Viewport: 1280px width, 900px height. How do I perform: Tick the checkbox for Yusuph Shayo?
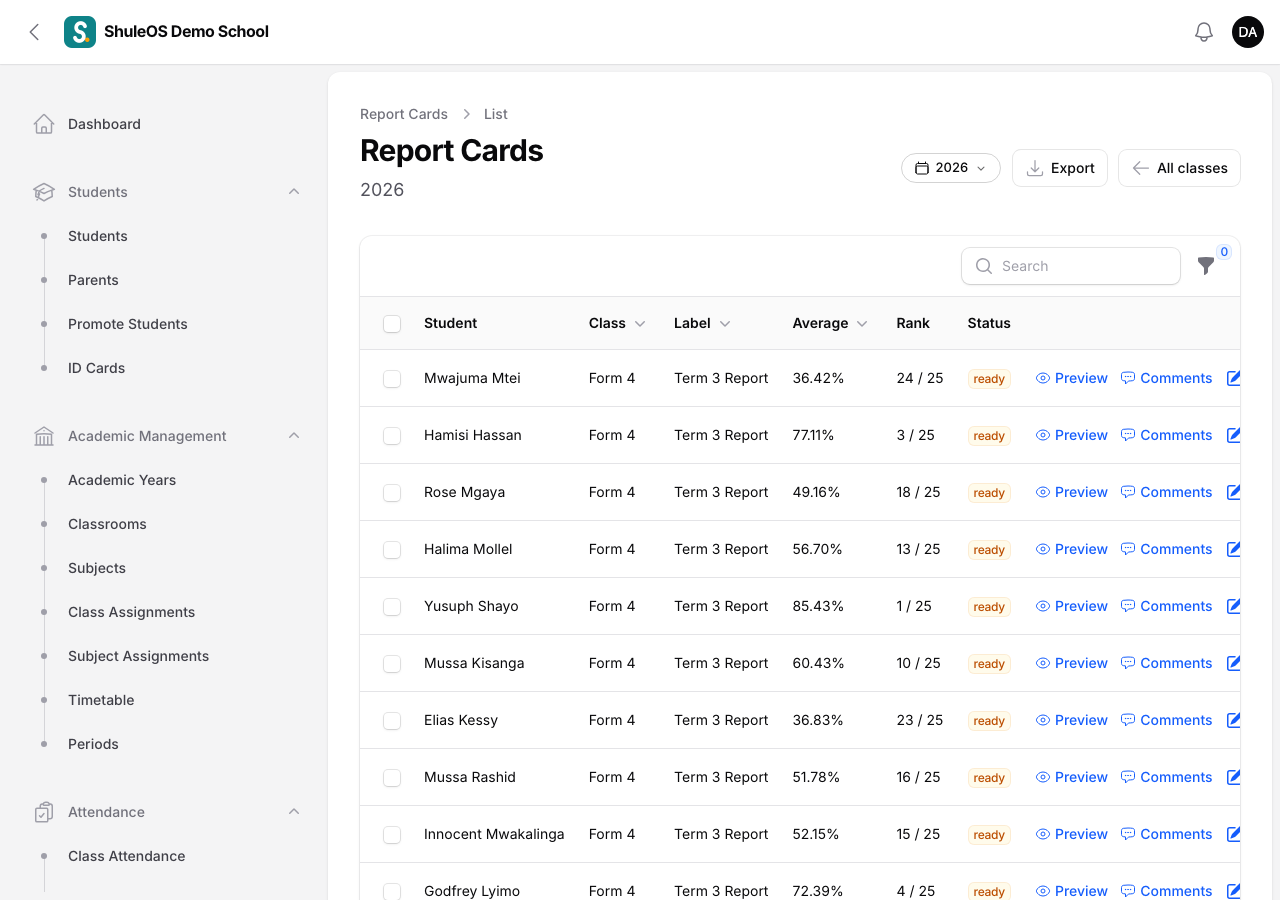tap(392, 607)
